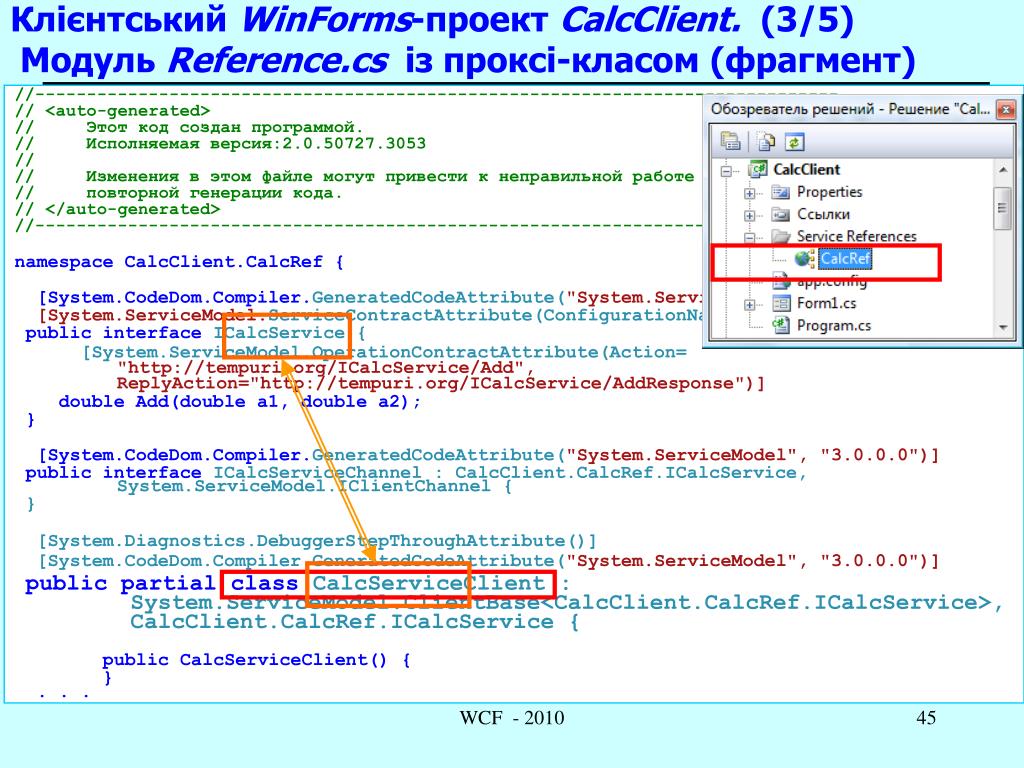
Task: Click the scroll up arrow in Solution Explorer
Action: pyautogui.click(x=1003, y=170)
